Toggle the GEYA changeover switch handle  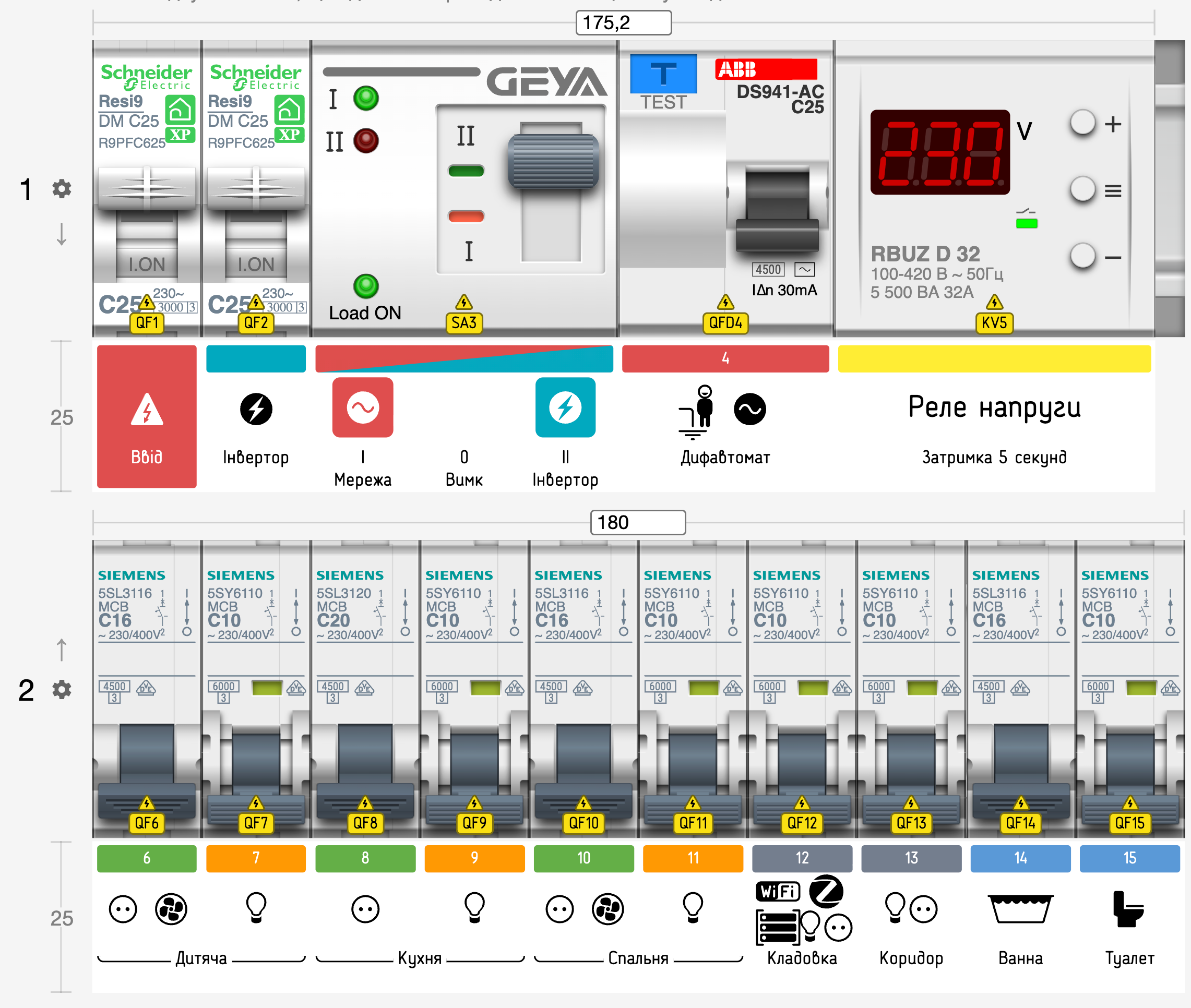pyautogui.click(x=553, y=163)
